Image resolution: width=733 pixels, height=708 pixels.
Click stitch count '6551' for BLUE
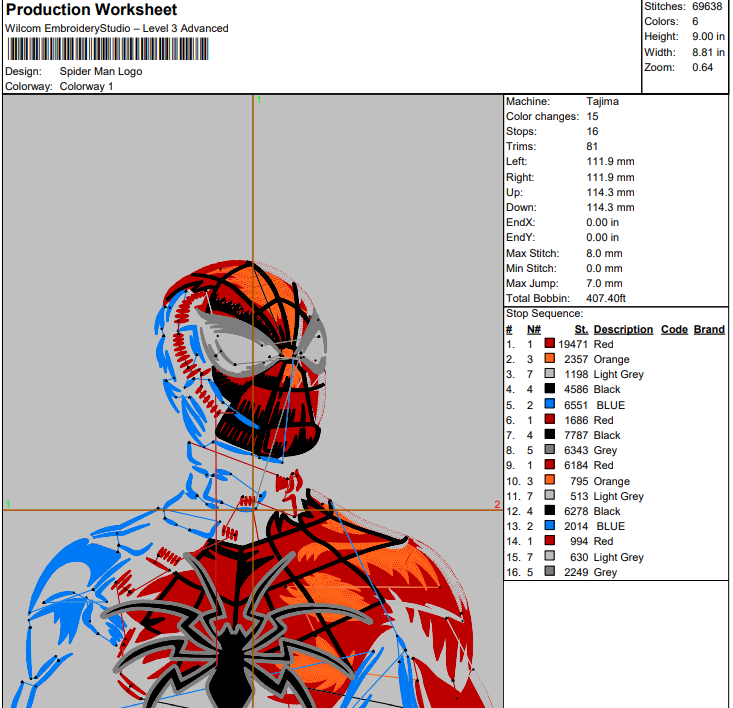576,405
